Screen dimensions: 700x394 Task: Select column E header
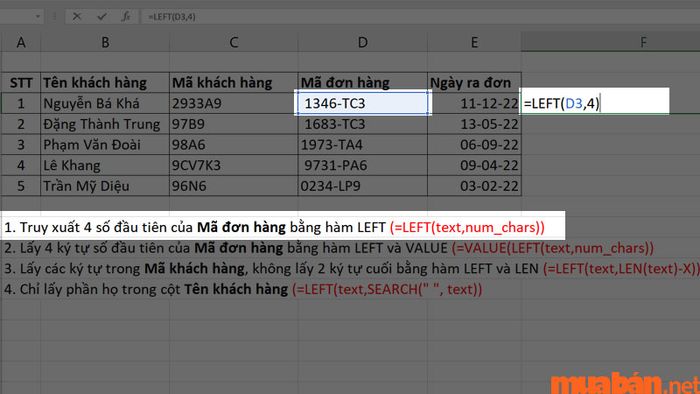coord(474,42)
